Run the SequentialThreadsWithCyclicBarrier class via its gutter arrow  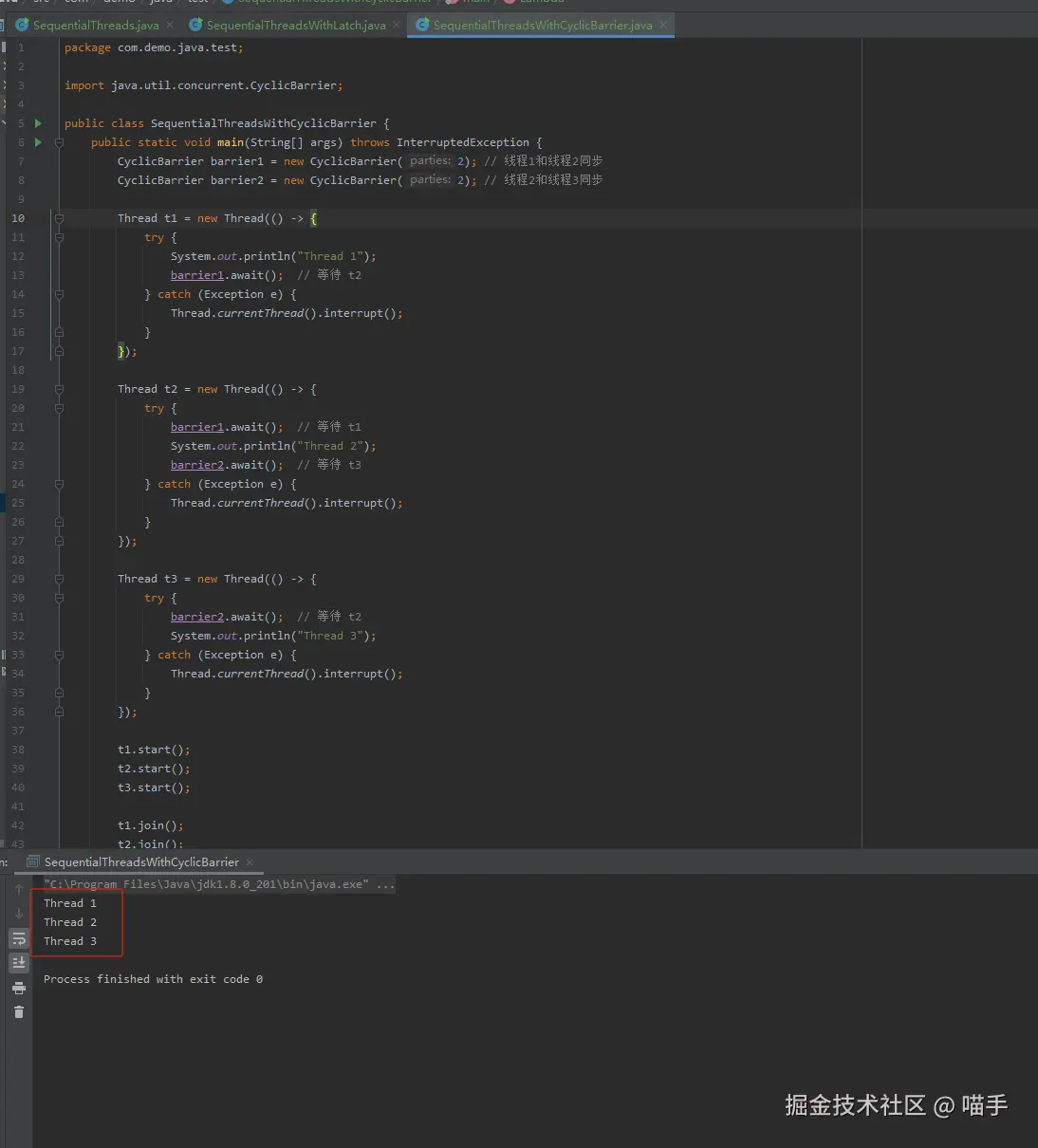38,123
